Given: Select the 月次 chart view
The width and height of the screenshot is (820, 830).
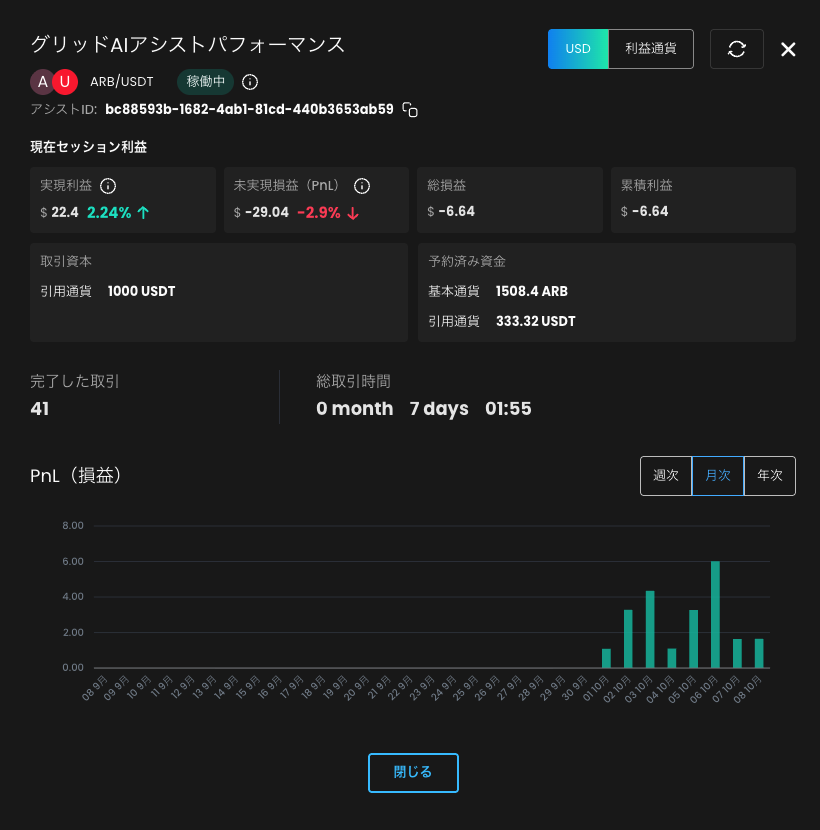Looking at the screenshot, I should pos(718,476).
